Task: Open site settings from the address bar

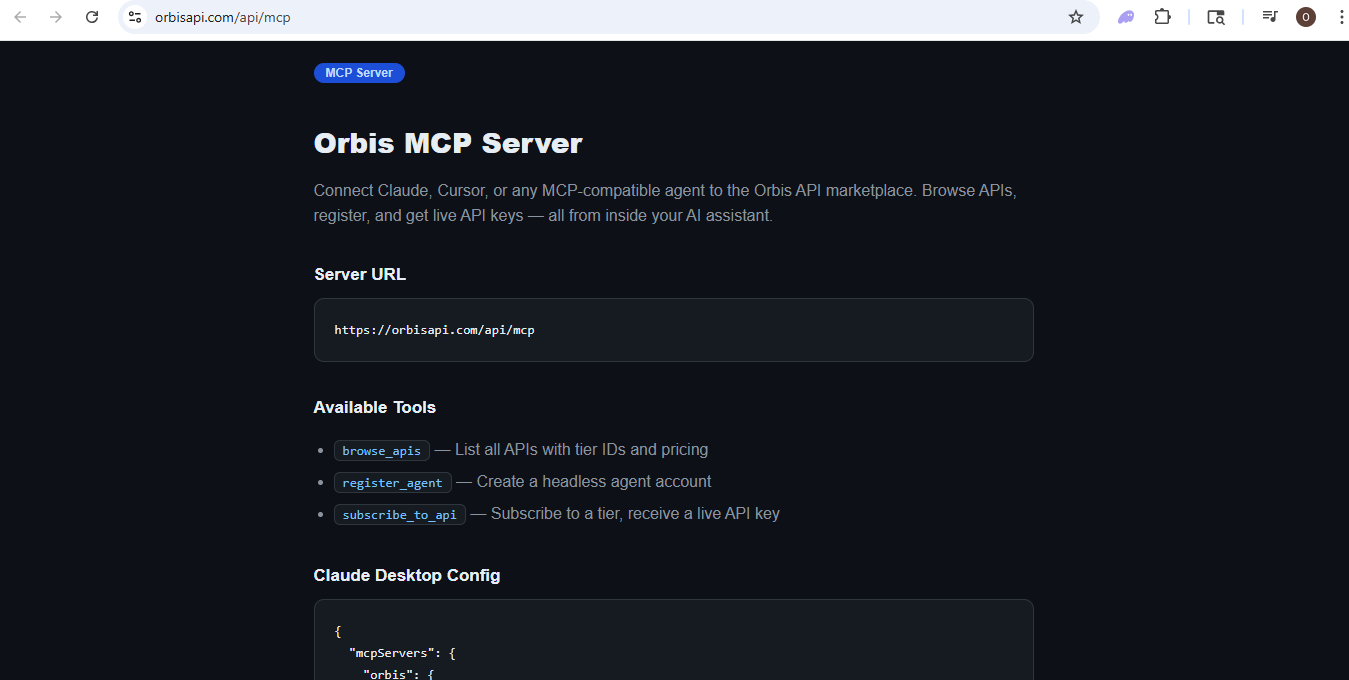Action: [x=134, y=16]
